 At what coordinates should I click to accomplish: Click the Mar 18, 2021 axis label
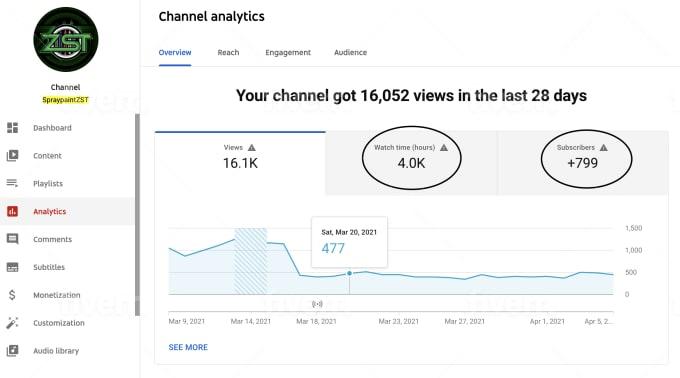(316, 321)
